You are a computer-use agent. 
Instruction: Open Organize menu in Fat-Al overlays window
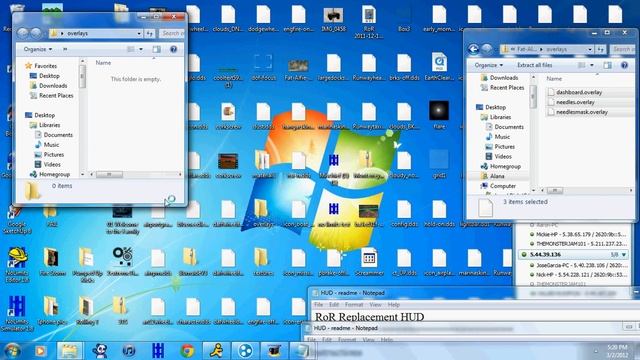click(489, 65)
